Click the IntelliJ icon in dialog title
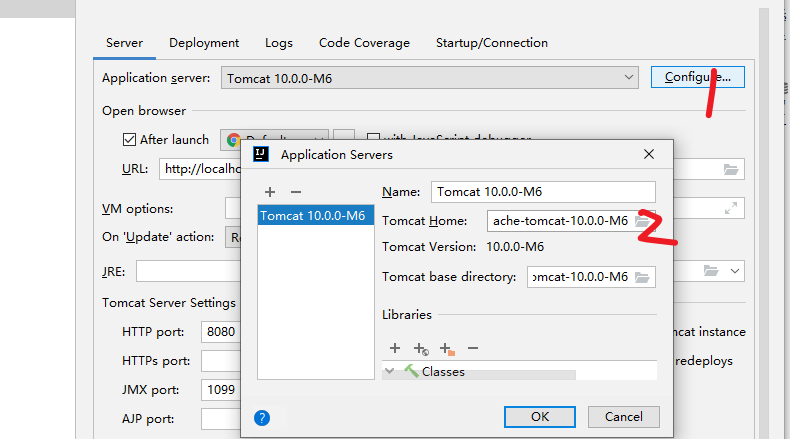This screenshot has width=790, height=439. coord(261,154)
